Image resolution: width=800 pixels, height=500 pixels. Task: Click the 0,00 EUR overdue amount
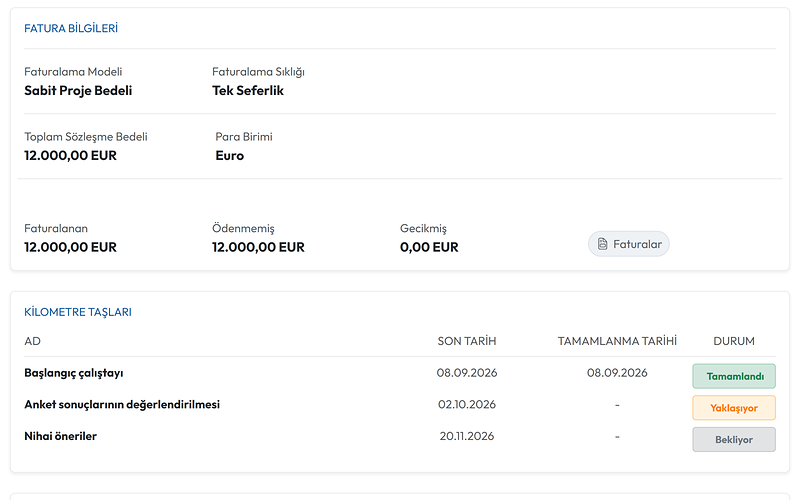[429, 247]
